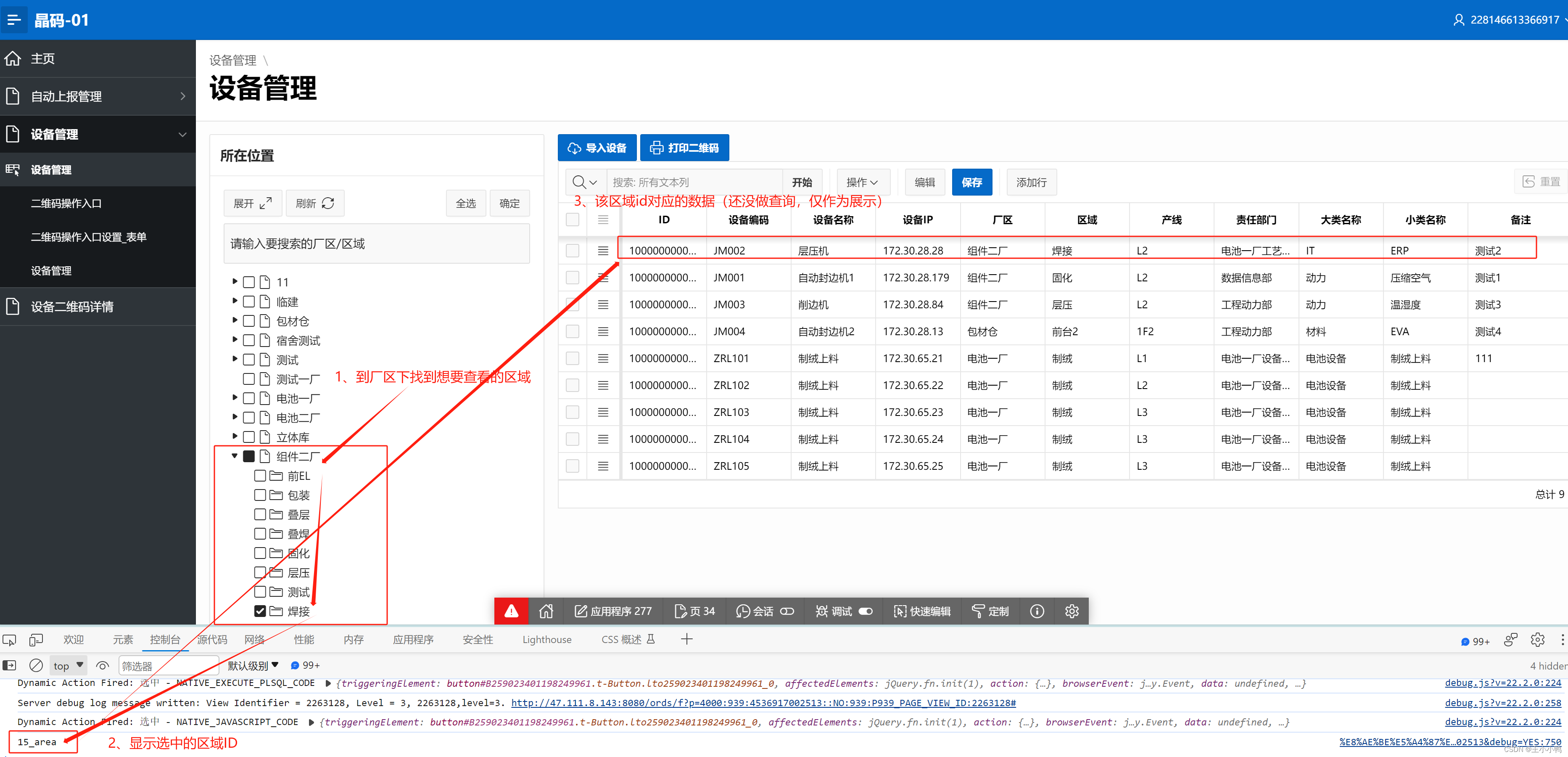Open row menu icon for ZRL105

point(603,466)
